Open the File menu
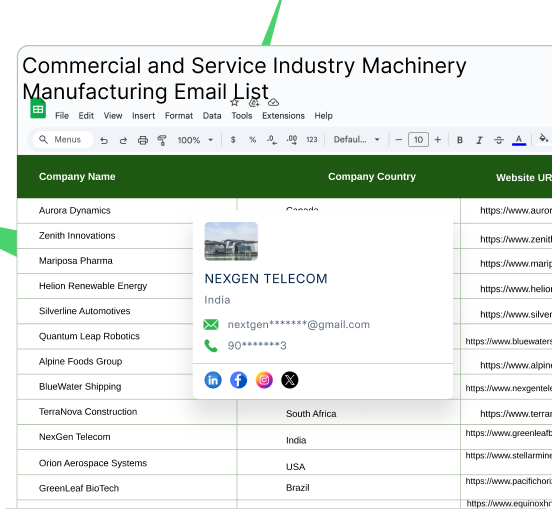 [x=62, y=116]
